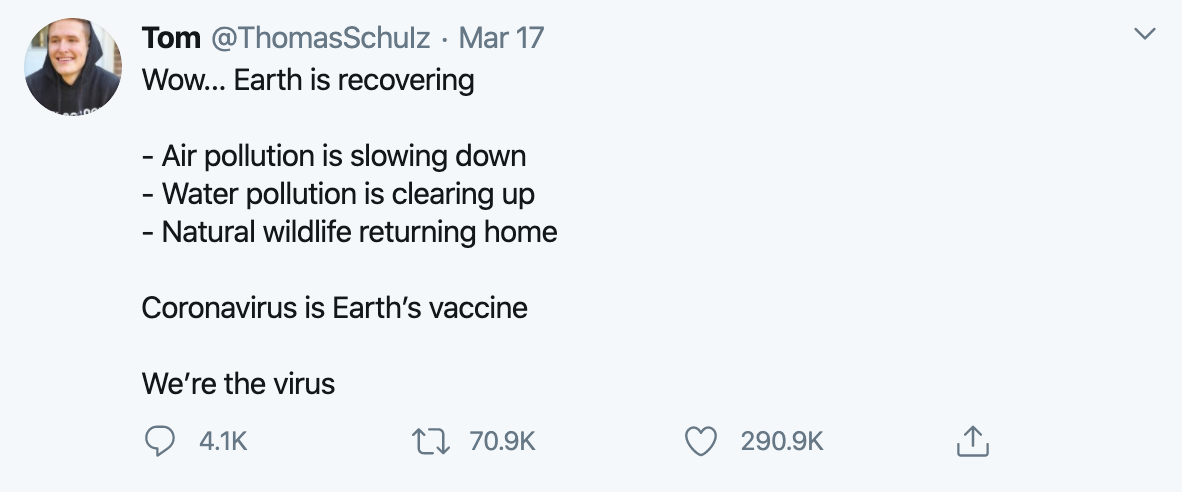Screen dimensions: 1182x492
Task: Open the Mar 17 timestamp link
Action: tap(501, 38)
